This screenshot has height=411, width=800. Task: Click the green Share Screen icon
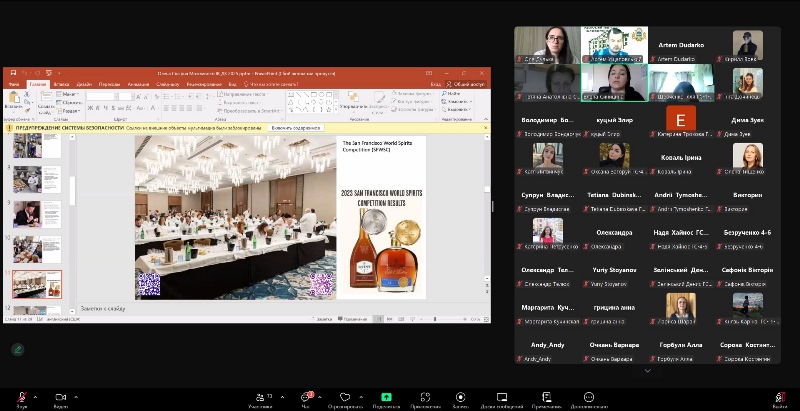pos(385,397)
